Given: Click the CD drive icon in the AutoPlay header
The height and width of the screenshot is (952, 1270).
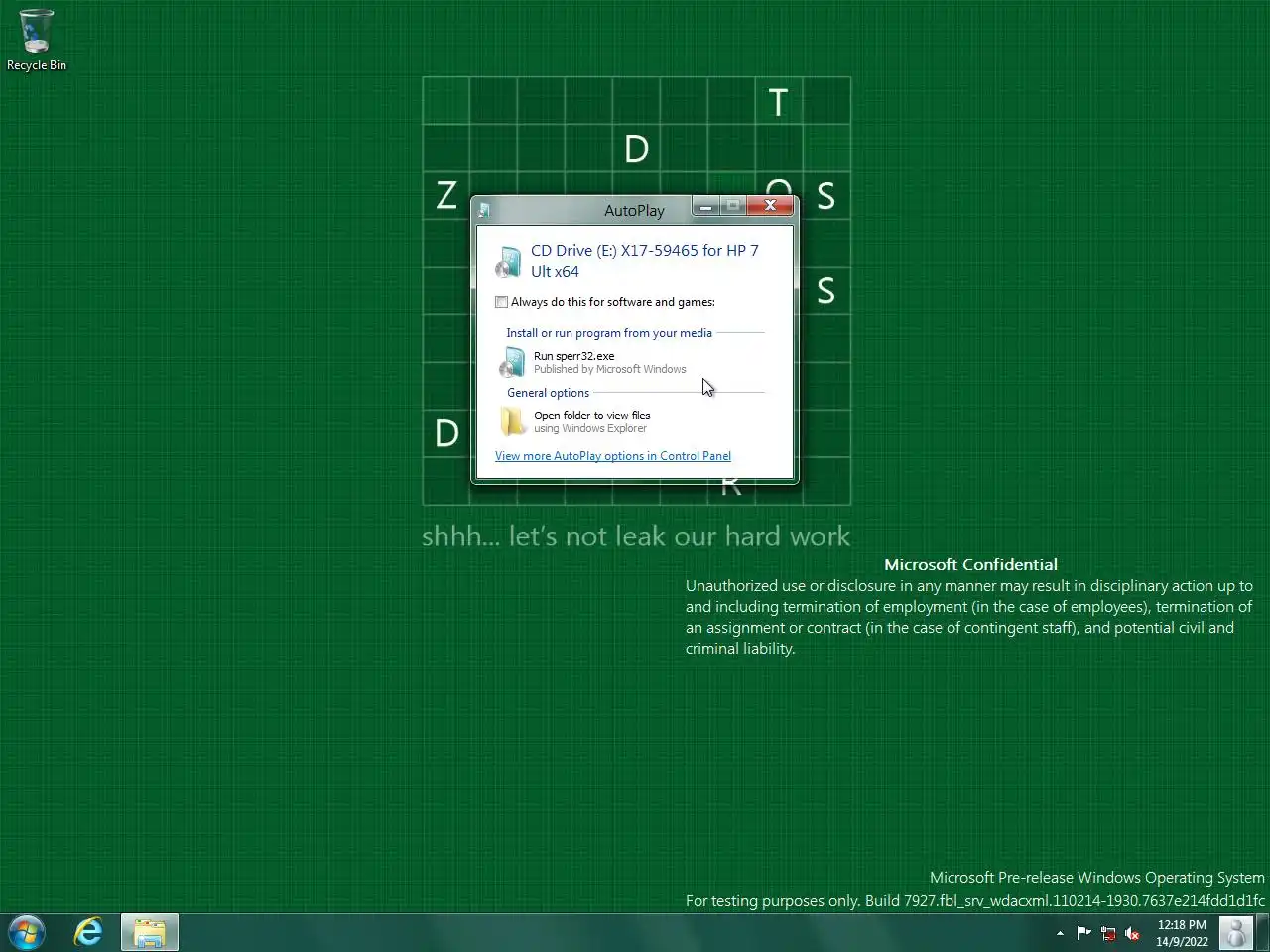Looking at the screenshot, I should (x=509, y=261).
